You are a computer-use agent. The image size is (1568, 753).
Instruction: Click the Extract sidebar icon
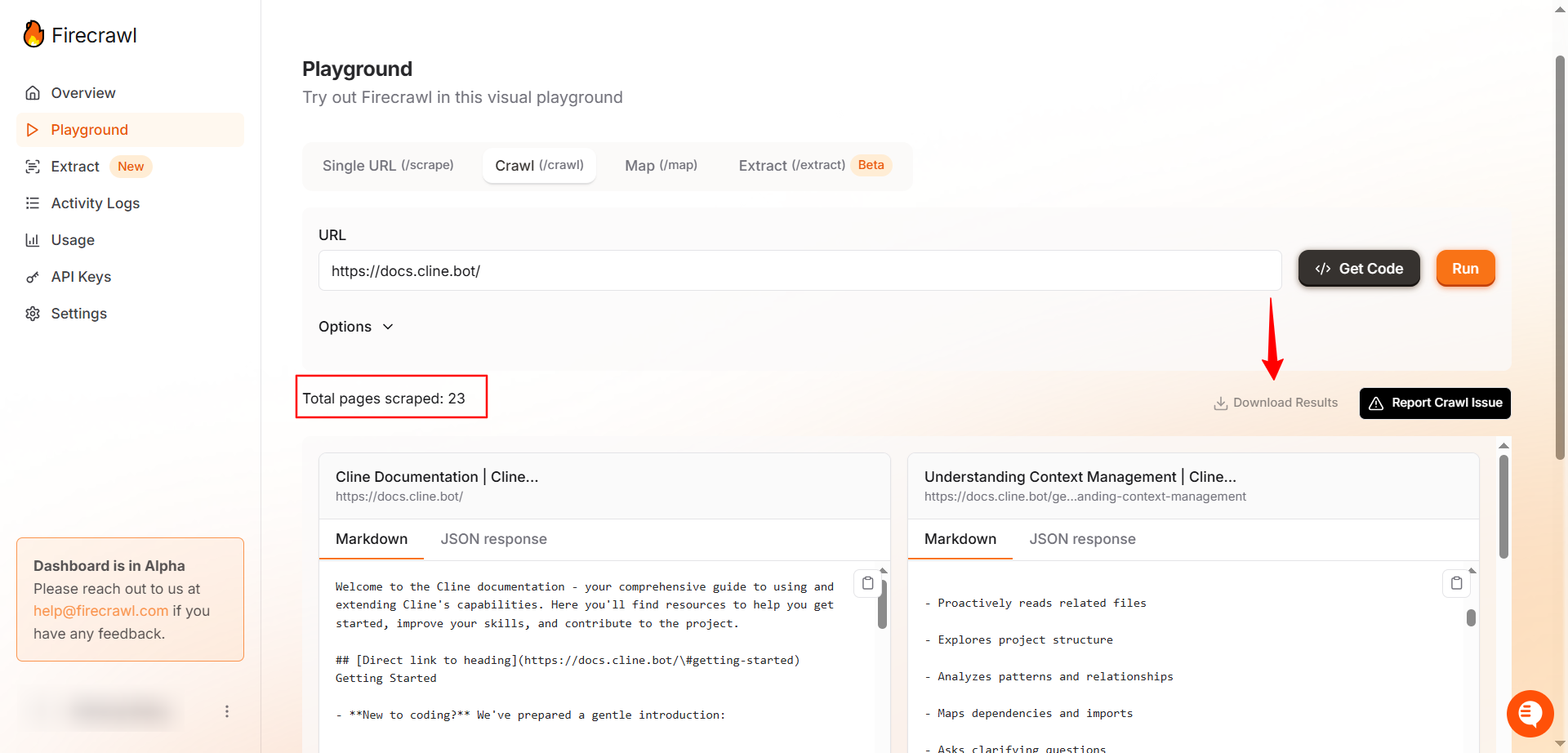[x=33, y=167]
